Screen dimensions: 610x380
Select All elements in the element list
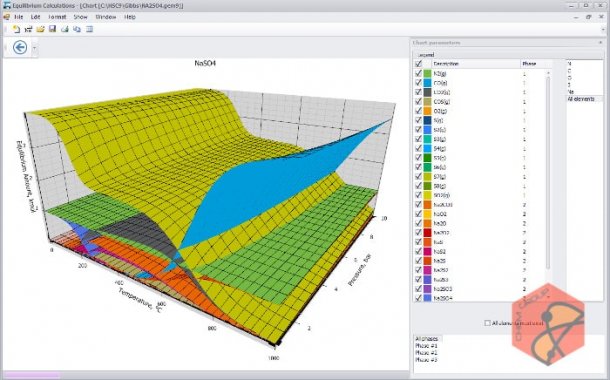pos(581,99)
